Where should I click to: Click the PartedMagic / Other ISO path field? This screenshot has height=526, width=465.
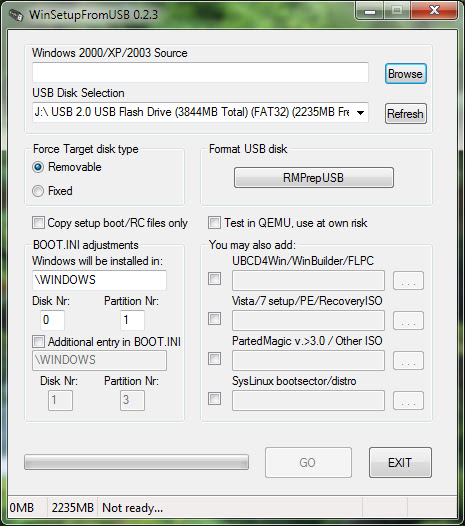point(308,361)
